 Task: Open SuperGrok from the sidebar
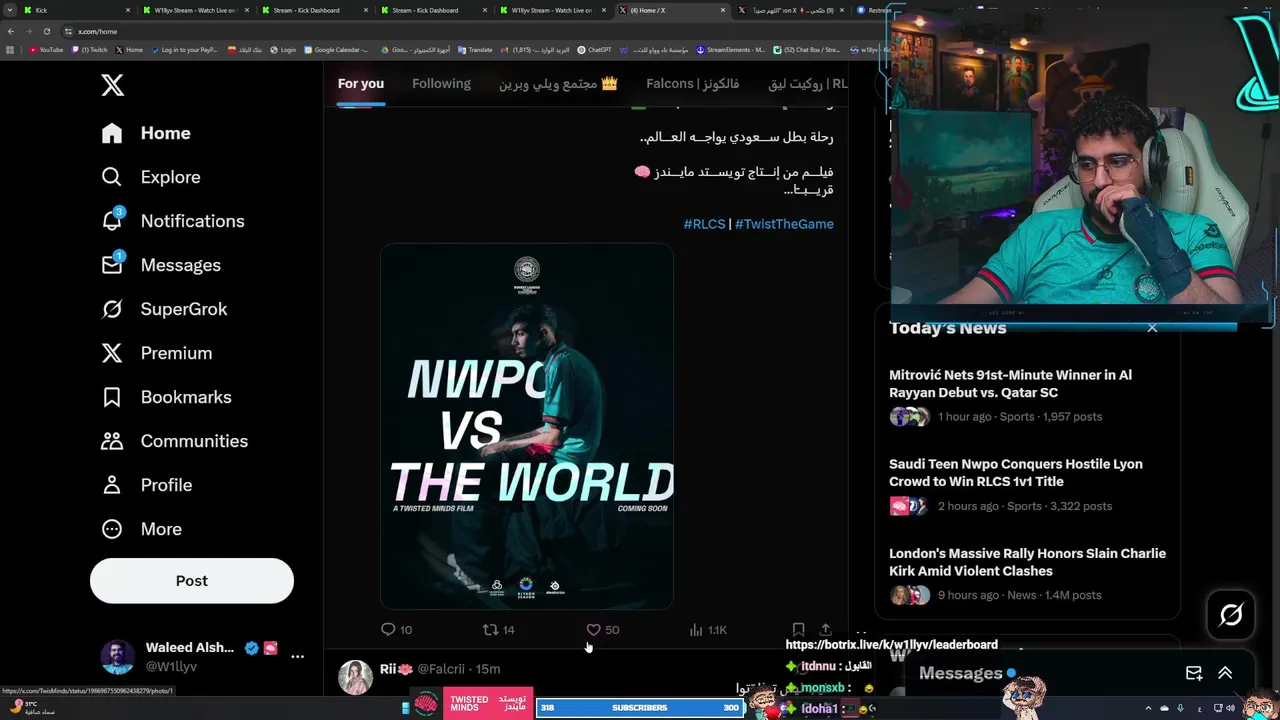pyautogui.click(x=164, y=309)
